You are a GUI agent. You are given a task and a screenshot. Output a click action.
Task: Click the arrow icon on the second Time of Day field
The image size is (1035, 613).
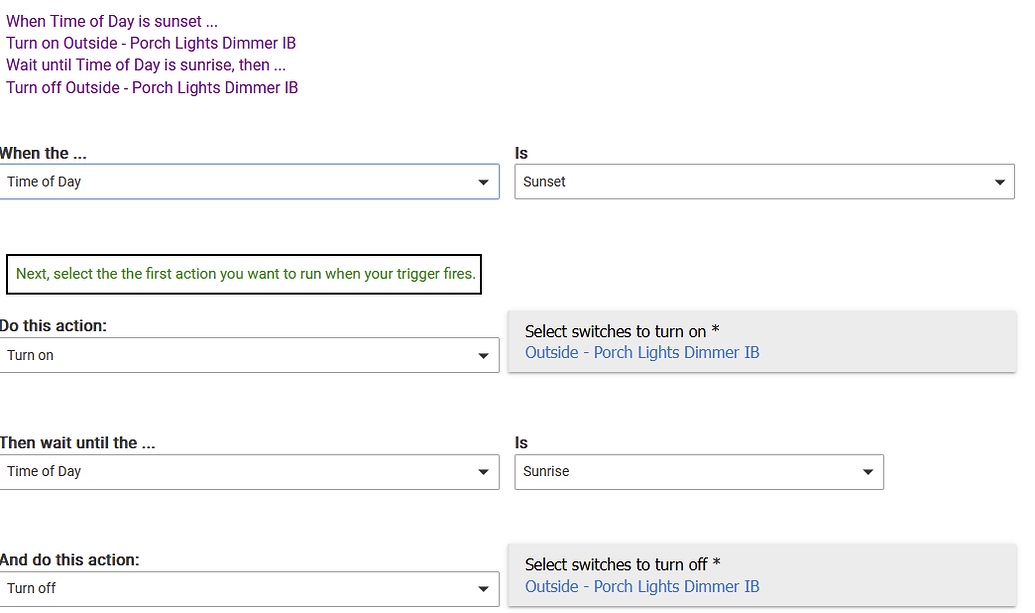pyautogui.click(x=483, y=472)
